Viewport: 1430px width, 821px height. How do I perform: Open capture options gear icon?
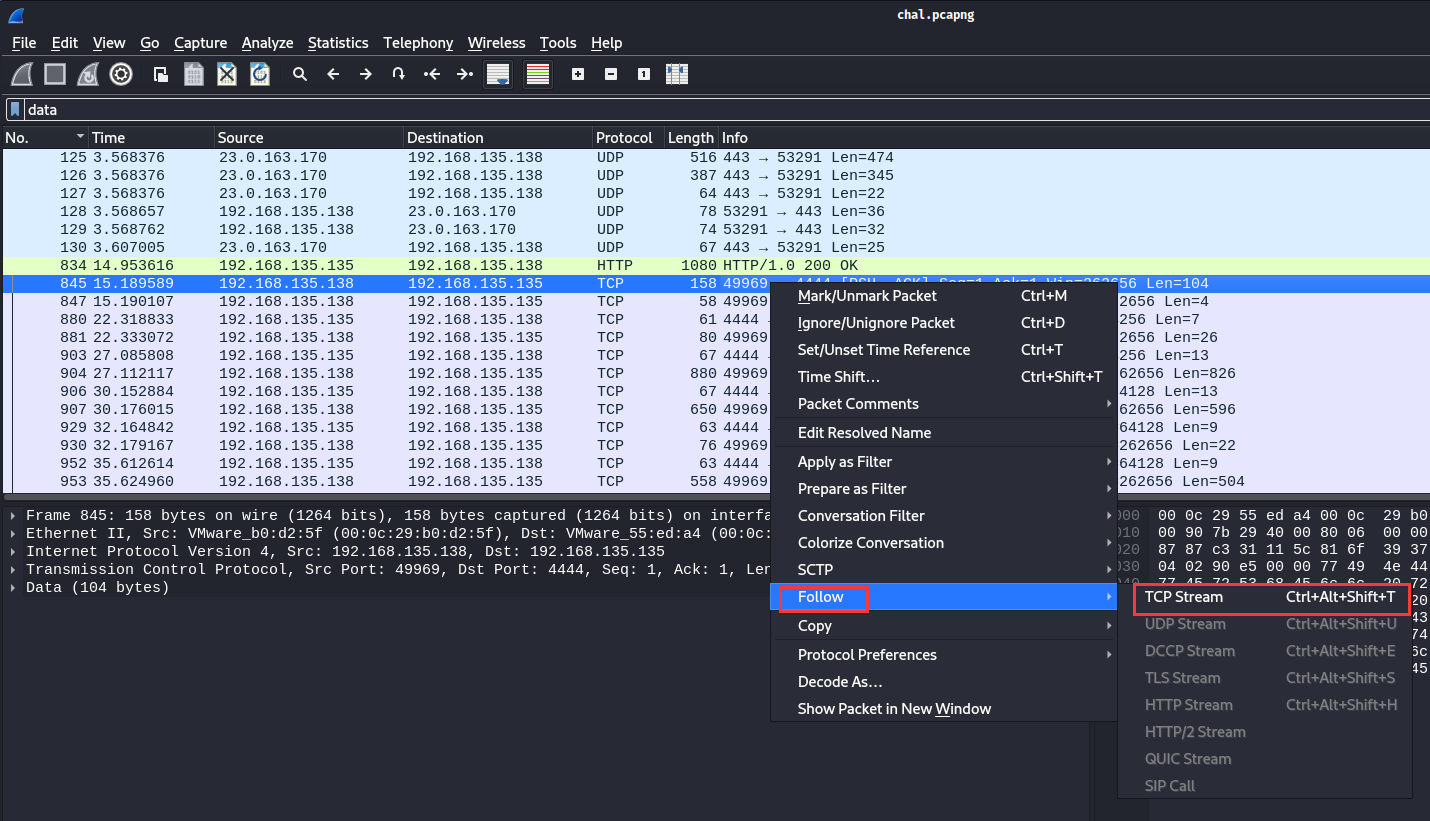pyautogui.click(x=121, y=74)
